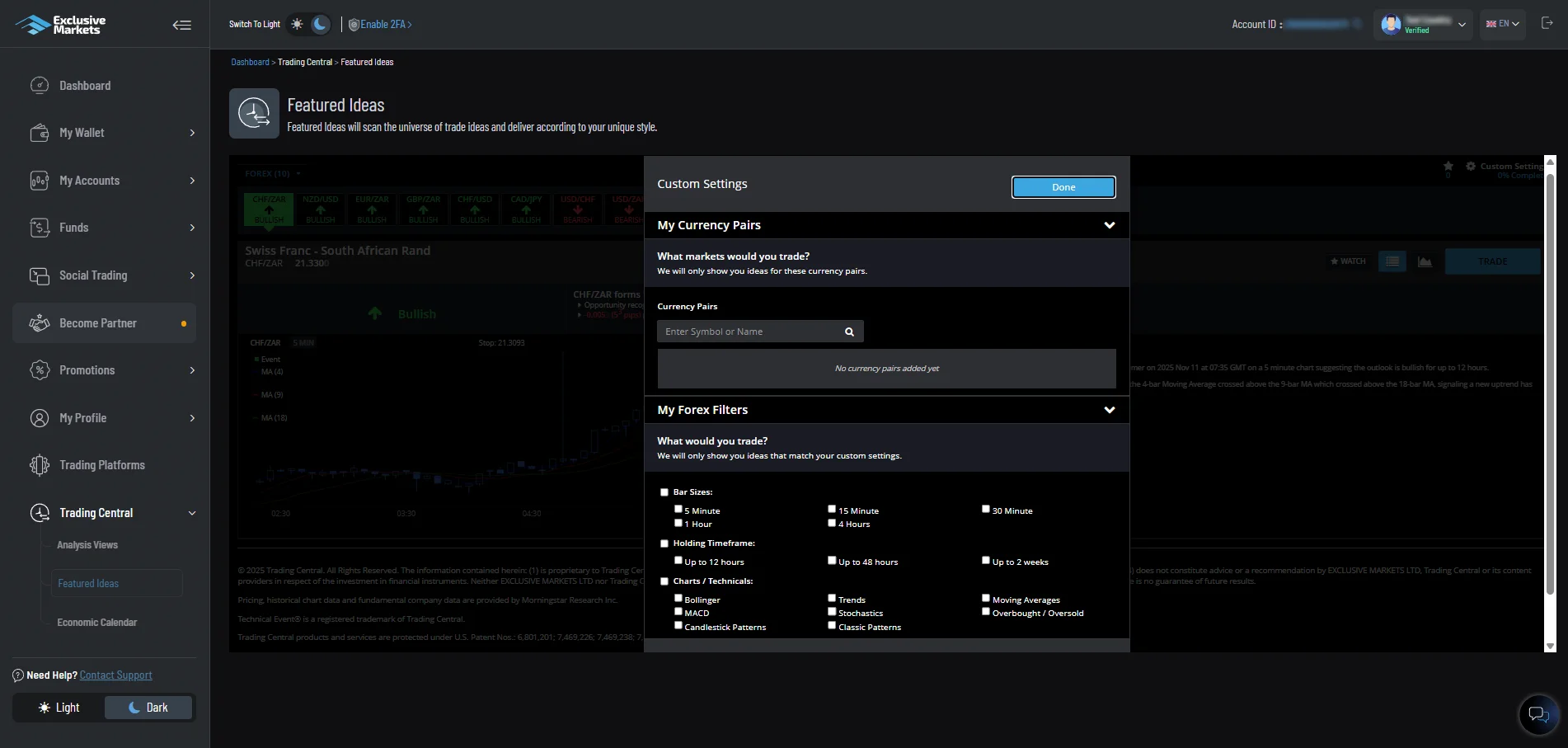The width and height of the screenshot is (1568, 748).
Task: Click the logout icon in the top bar
Action: (1547, 23)
